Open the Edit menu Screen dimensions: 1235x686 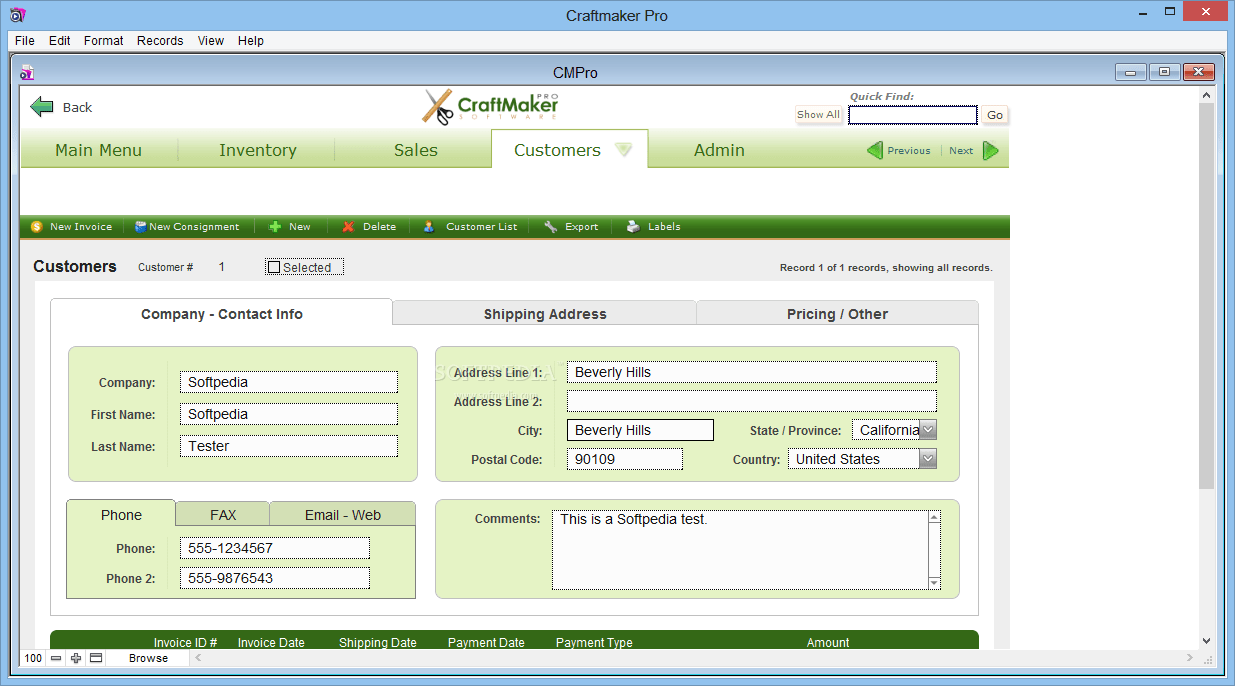(60, 41)
